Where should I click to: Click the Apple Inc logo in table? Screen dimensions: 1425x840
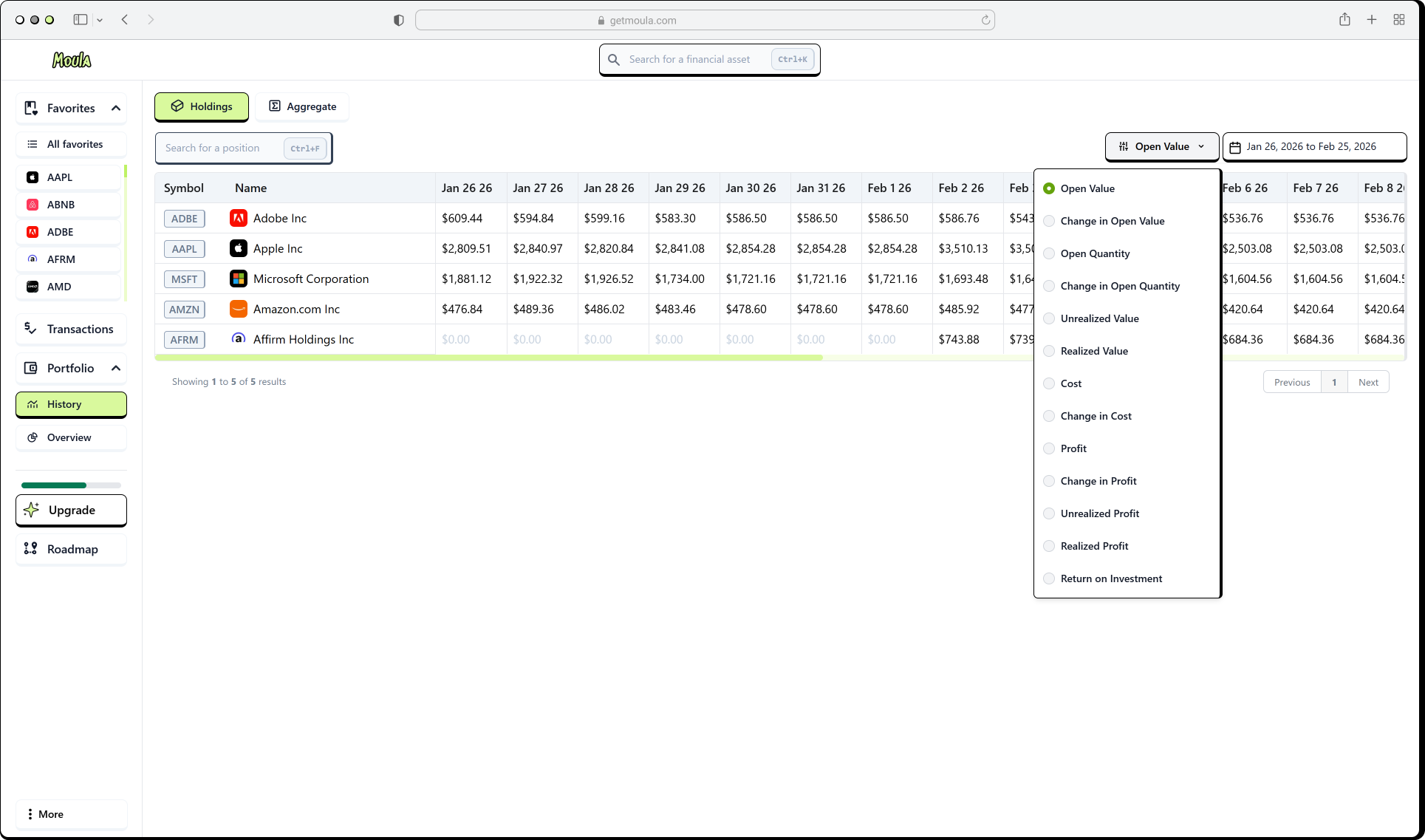[x=239, y=248]
